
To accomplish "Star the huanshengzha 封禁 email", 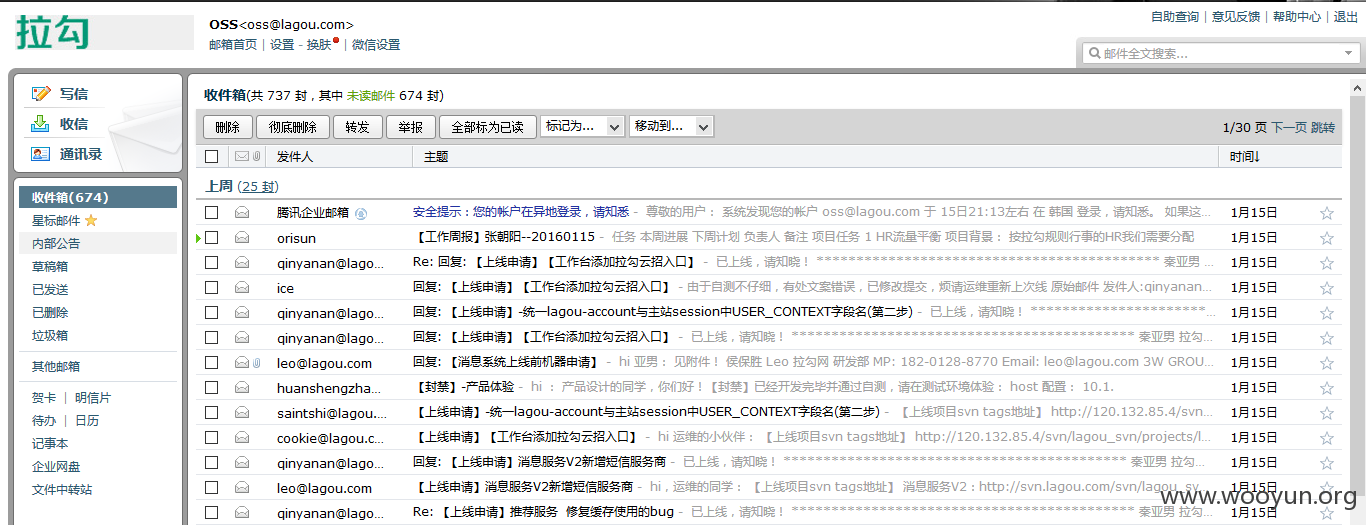I will tap(1327, 388).
